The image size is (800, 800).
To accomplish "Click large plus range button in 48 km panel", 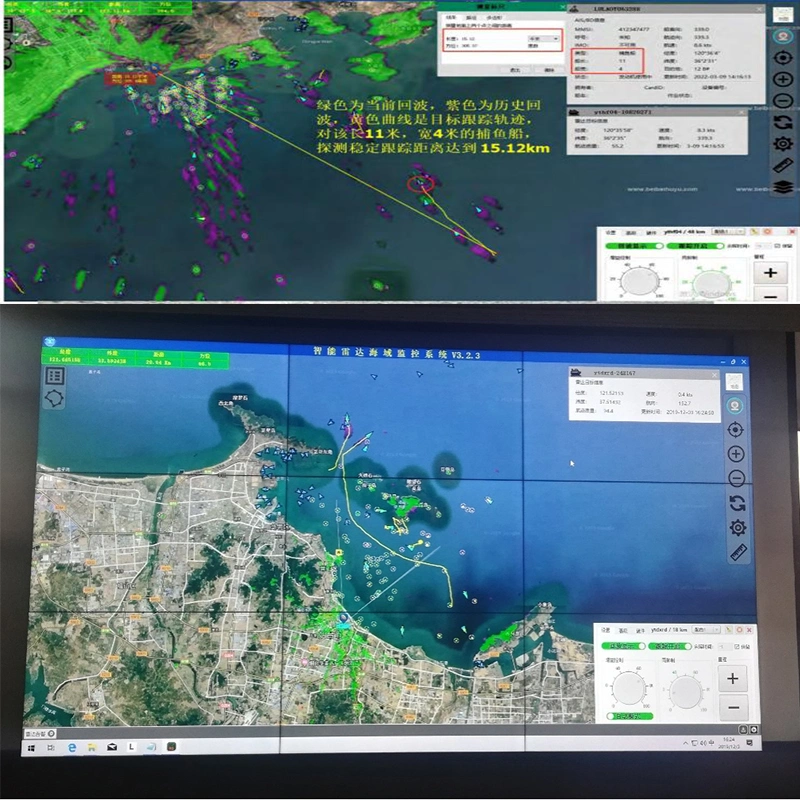I will pyautogui.click(x=770, y=272).
